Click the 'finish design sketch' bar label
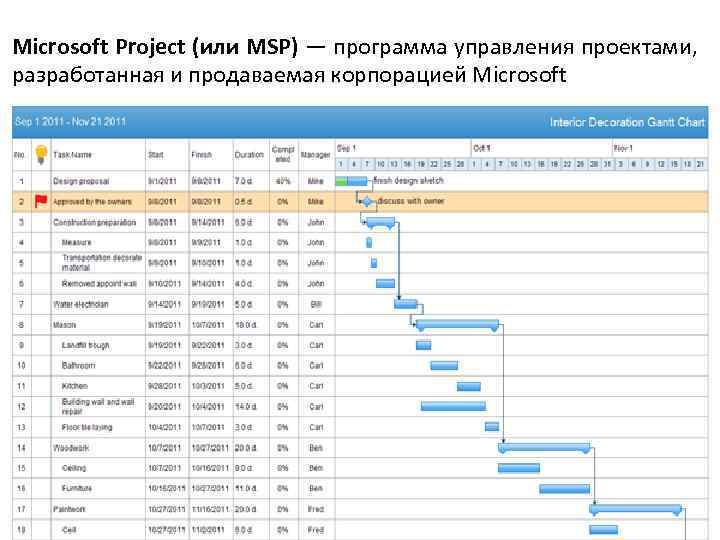Image resolution: width=720 pixels, height=540 pixels. 409,180
